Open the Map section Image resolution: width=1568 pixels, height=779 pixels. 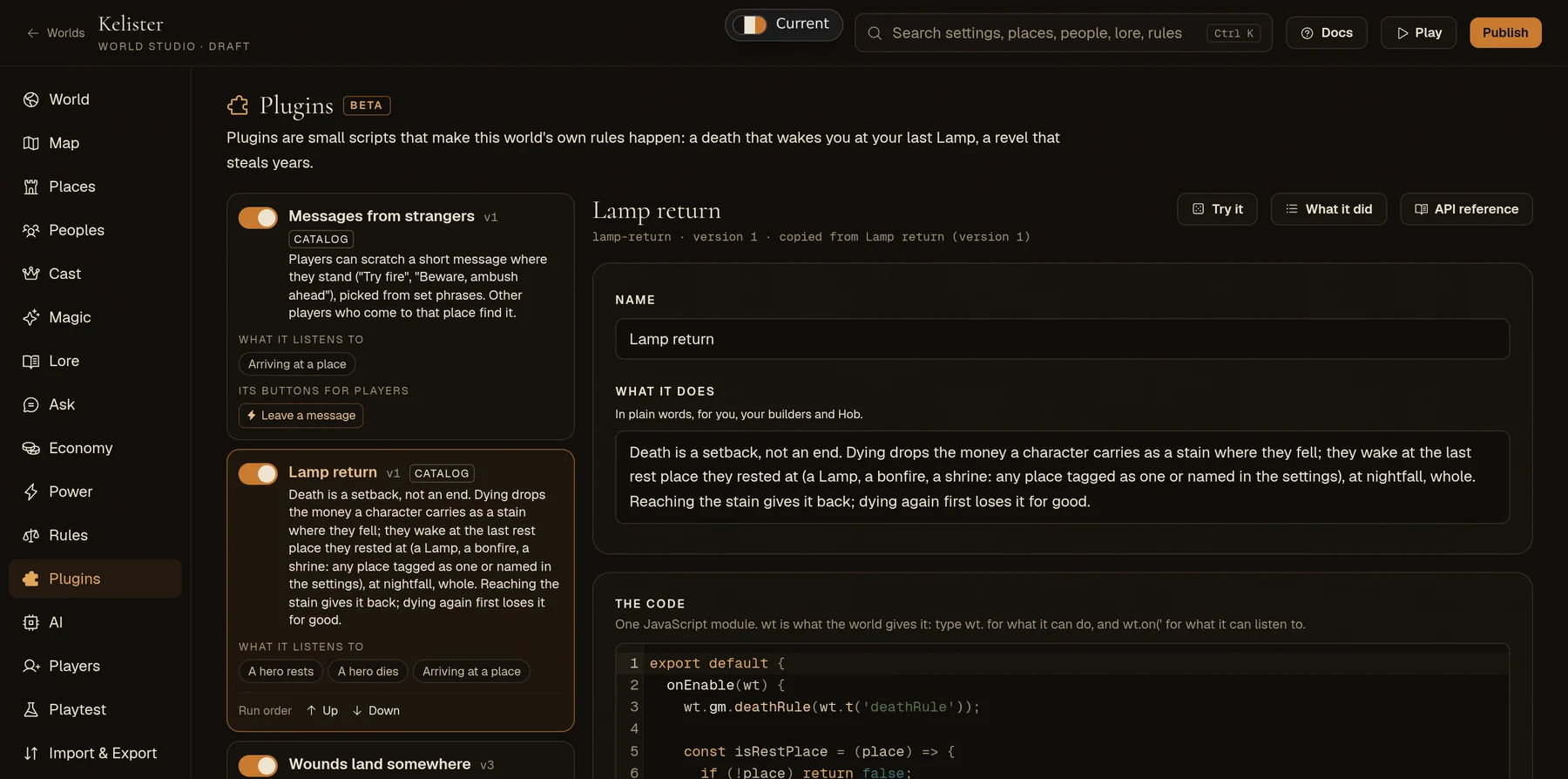(x=95, y=143)
